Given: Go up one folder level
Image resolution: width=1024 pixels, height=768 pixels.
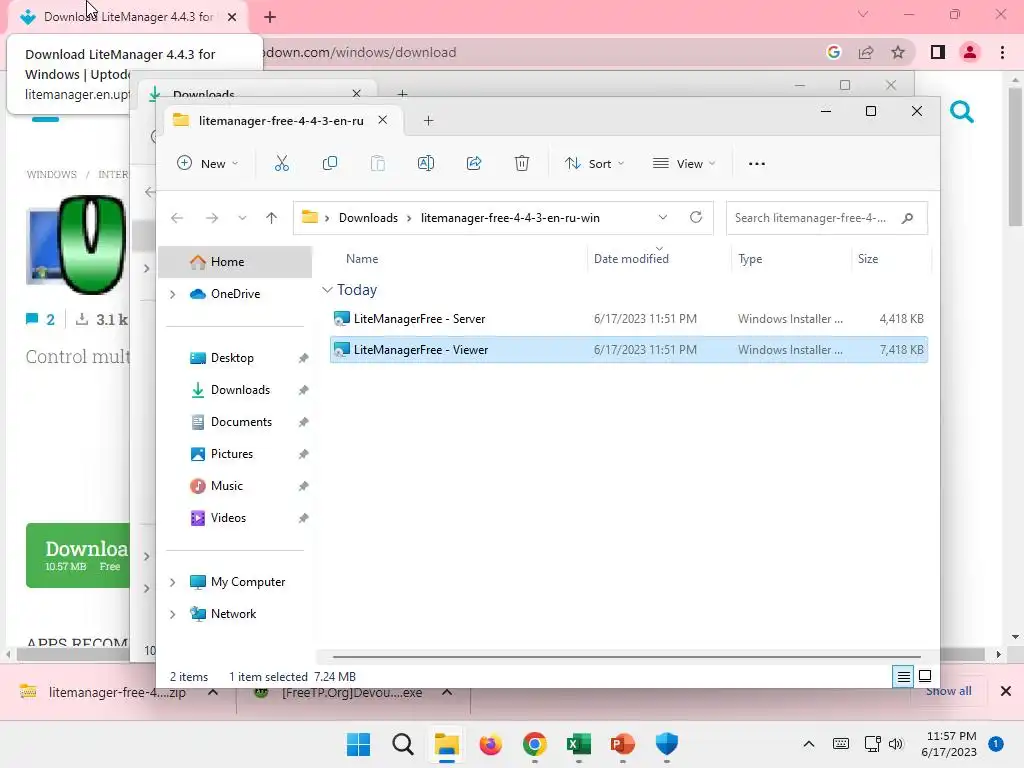Looking at the screenshot, I should pyautogui.click(x=272, y=218).
